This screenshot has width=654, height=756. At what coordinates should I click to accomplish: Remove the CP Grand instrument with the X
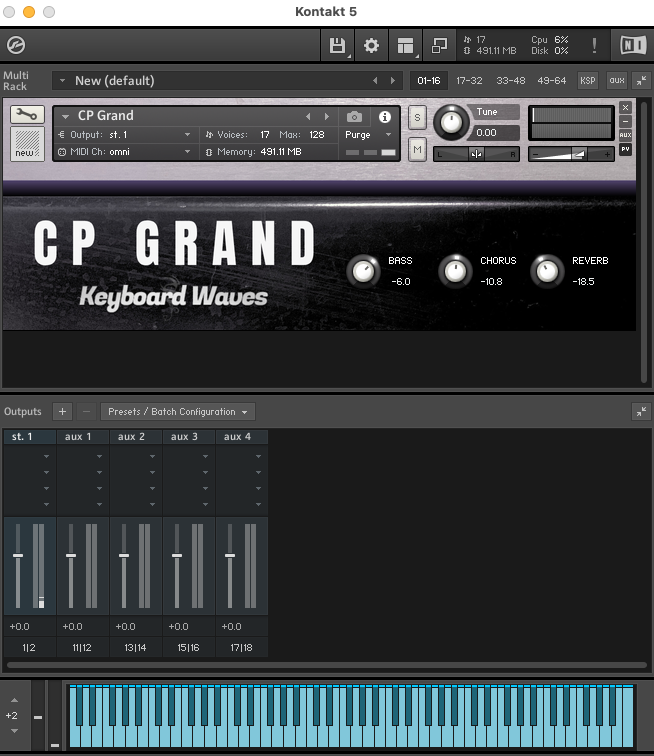click(625, 108)
